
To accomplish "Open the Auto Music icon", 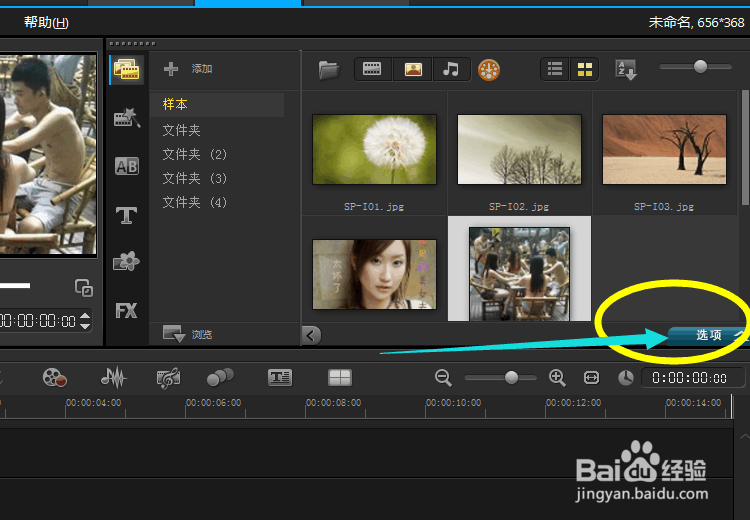I will coord(168,377).
